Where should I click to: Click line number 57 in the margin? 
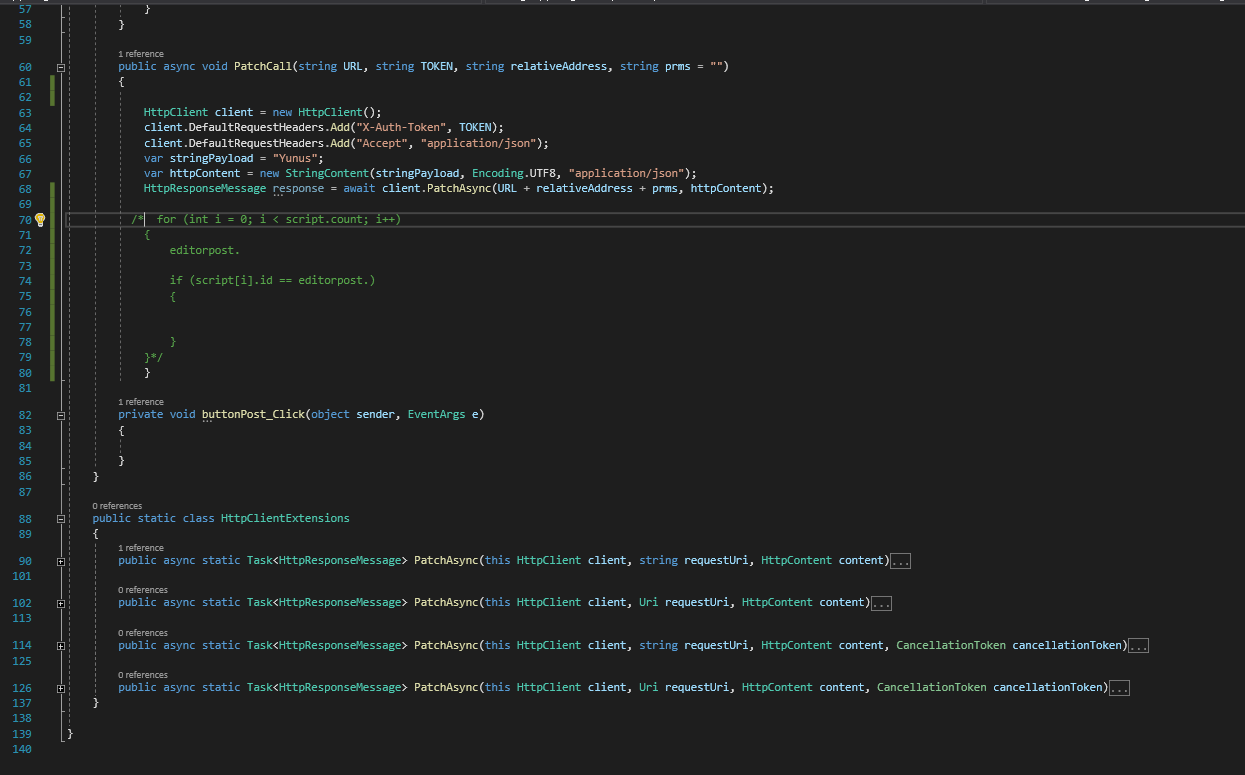[25, 8]
